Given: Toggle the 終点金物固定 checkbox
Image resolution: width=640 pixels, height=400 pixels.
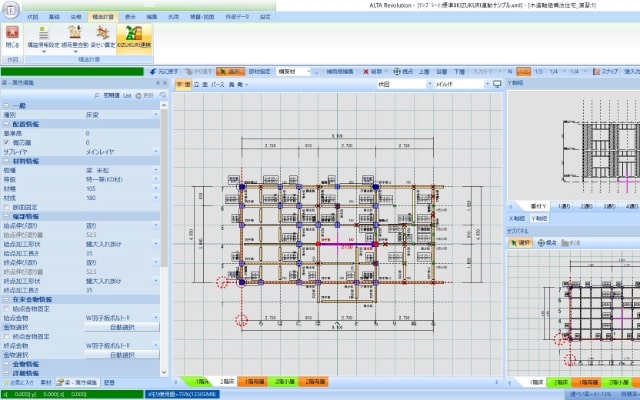Looking at the screenshot, I should [6, 336].
